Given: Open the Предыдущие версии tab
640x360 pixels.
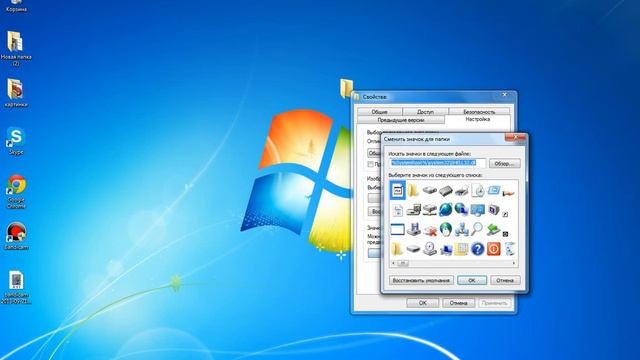Looking at the screenshot, I should 401,120.
